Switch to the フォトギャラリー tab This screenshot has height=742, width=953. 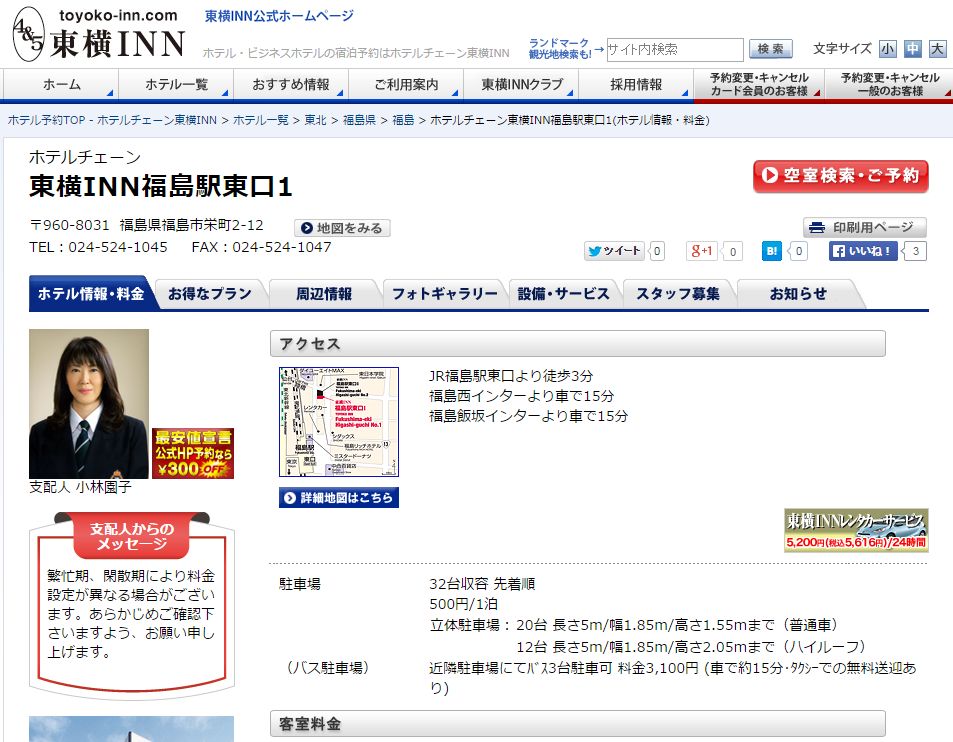click(x=444, y=294)
